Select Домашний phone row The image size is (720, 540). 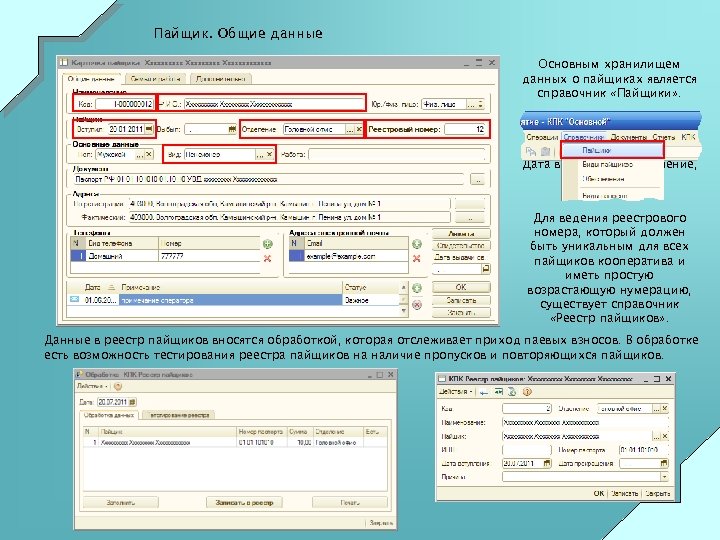coord(165,256)
